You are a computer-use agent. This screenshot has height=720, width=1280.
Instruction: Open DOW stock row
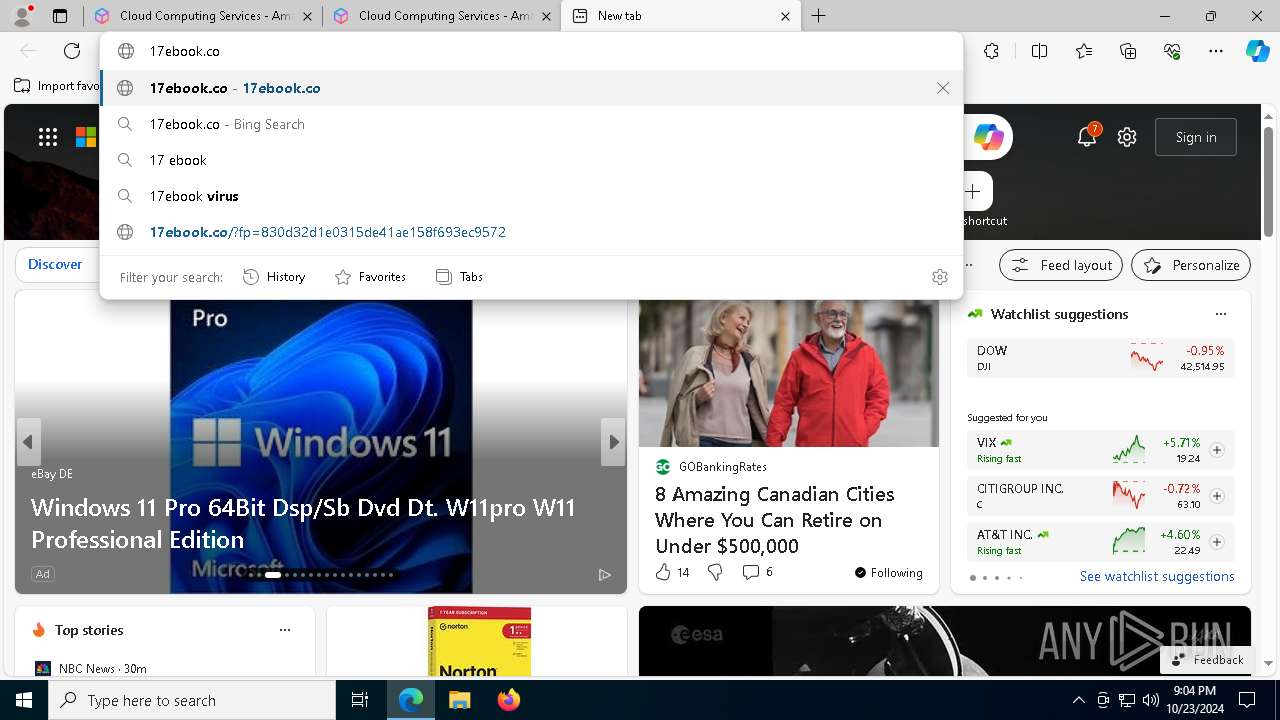(x=1100, y=358)
